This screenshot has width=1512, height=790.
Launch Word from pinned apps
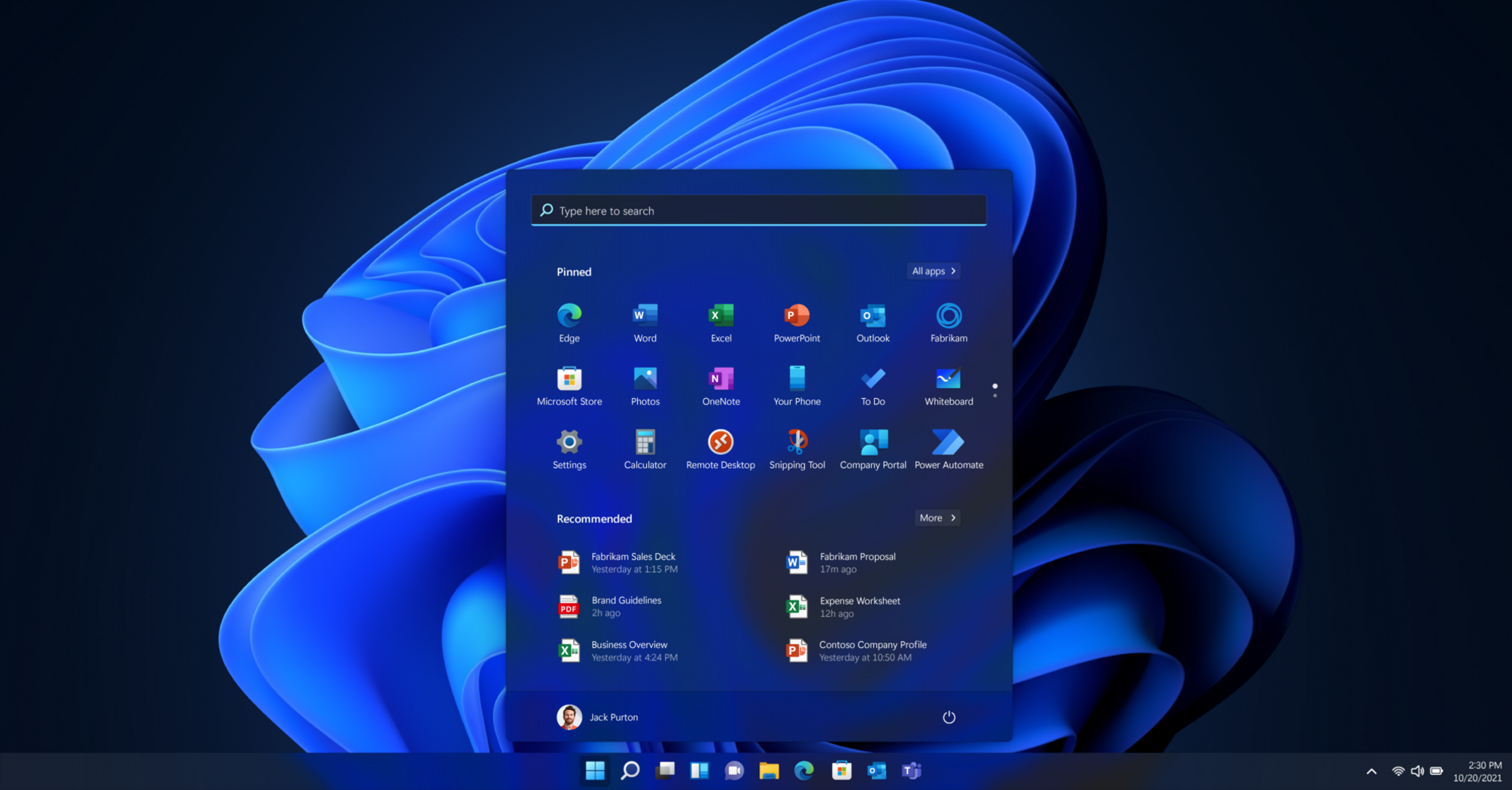[645, 322]
